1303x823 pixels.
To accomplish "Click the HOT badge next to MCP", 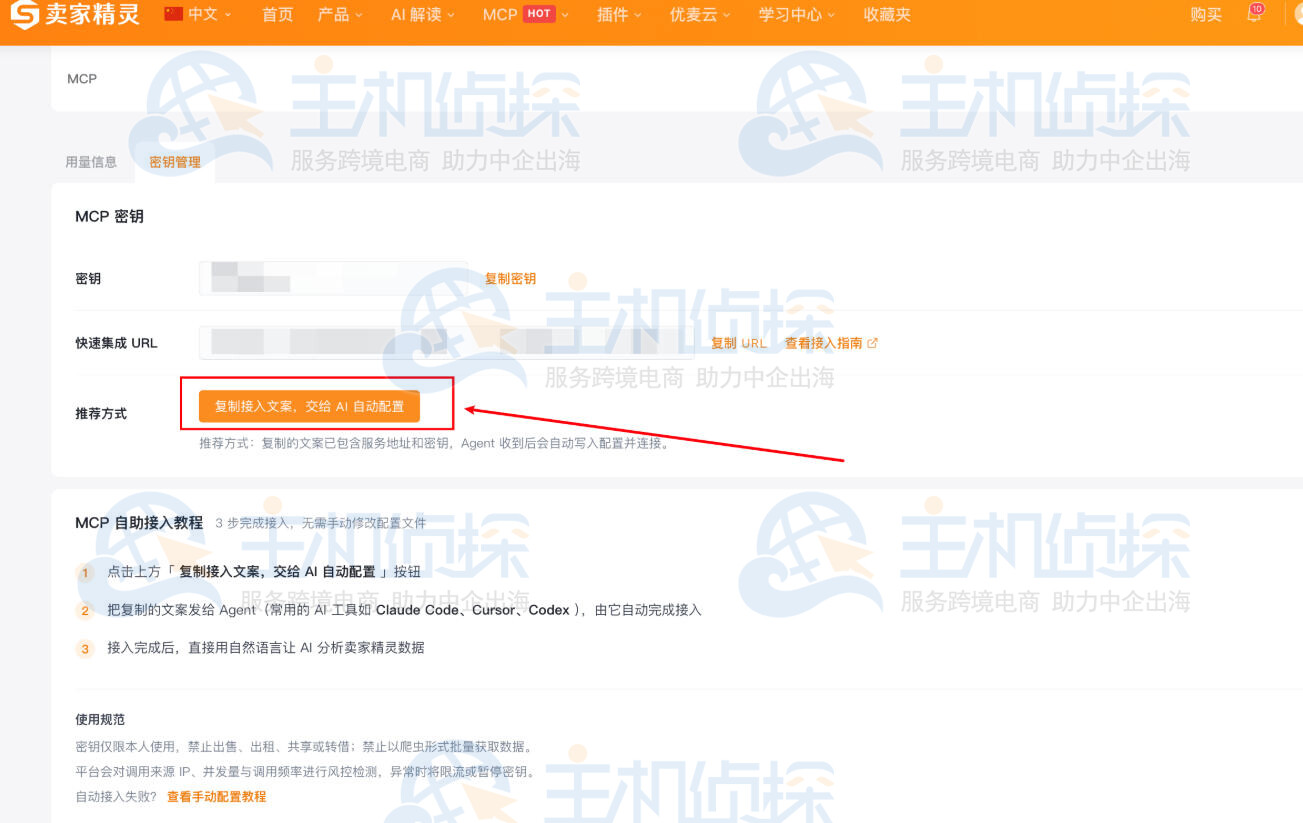I will [539, 14].
